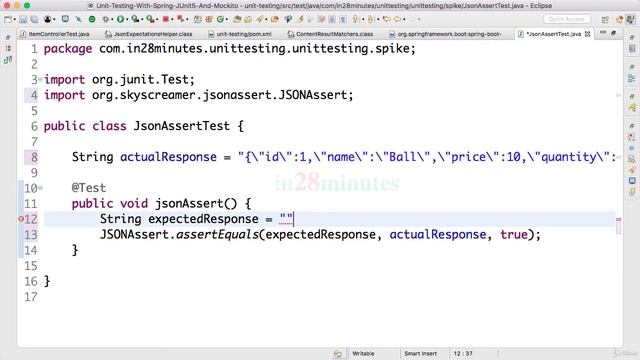Click the Save All toolbar icon
640x360 pixels.
coord(34,19)
